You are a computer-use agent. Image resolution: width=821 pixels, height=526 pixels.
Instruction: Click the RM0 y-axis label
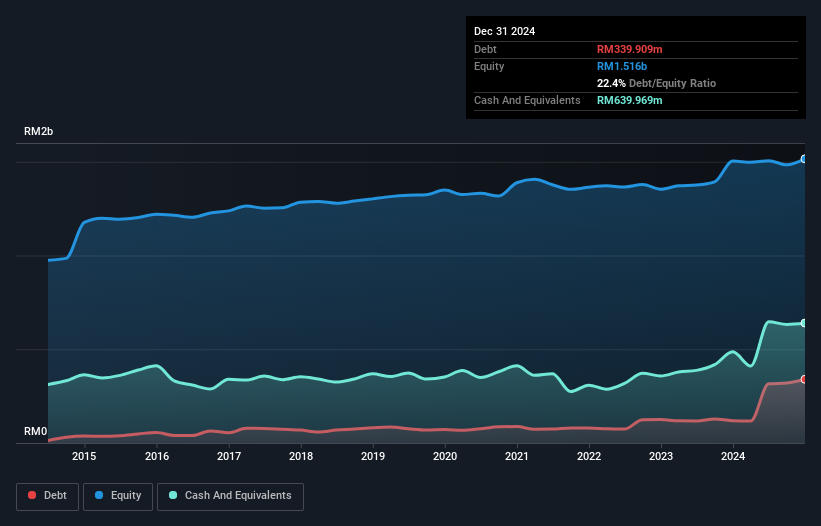coord(36,432)
